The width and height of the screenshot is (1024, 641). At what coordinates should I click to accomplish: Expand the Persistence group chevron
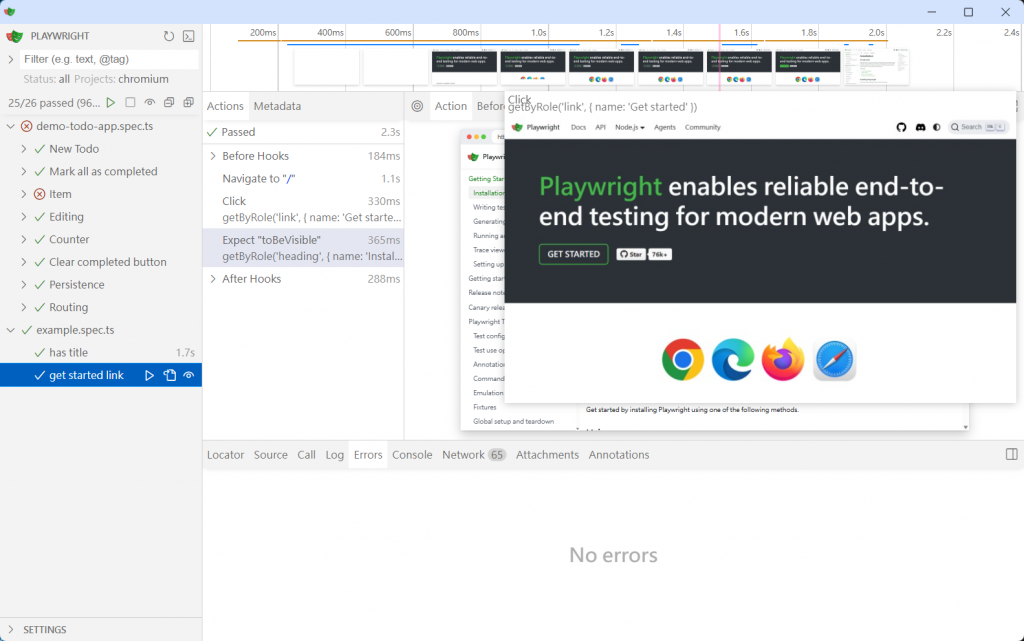pyautogui.click(x=24, y=285)
